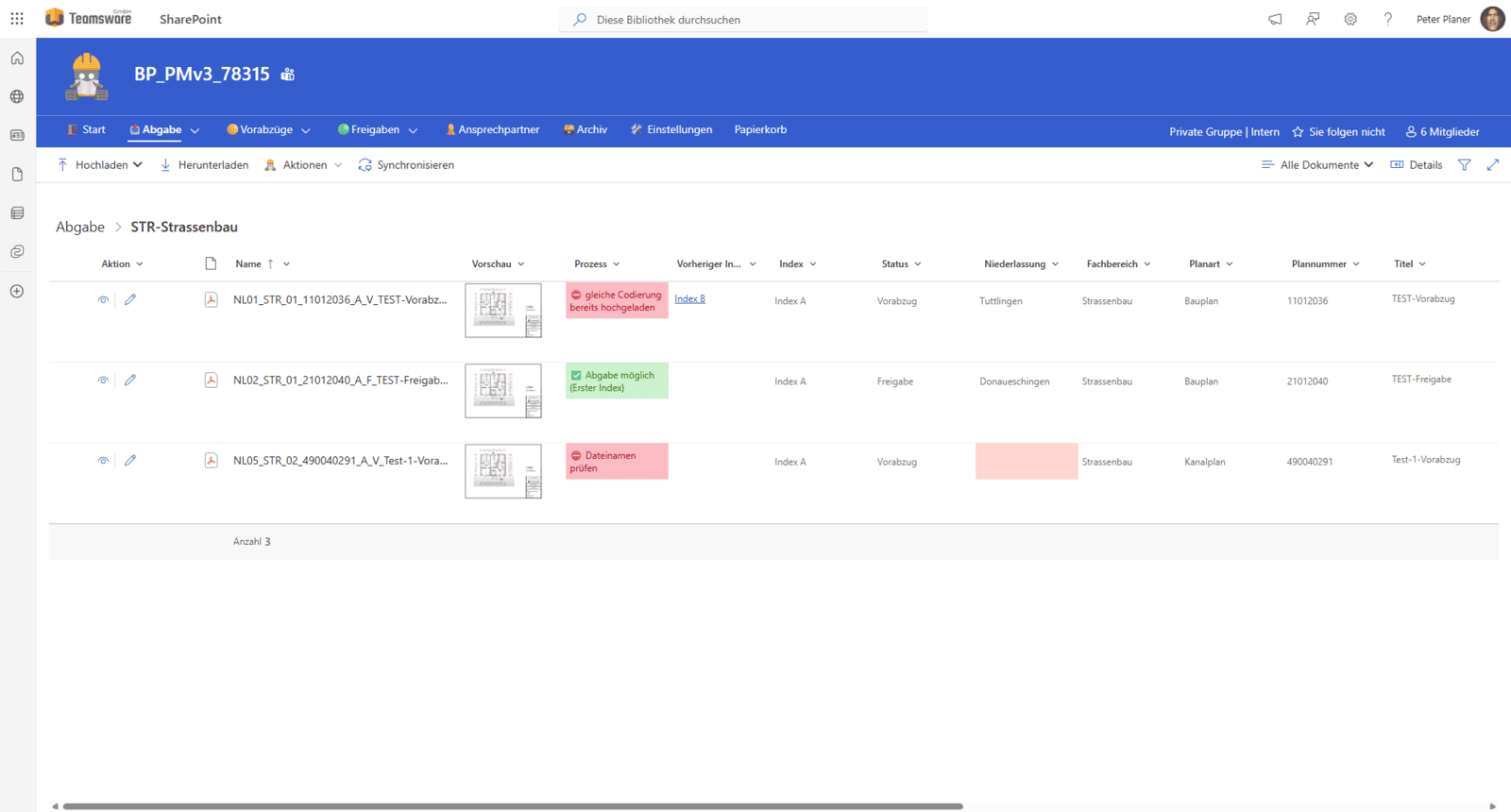
Task: Click the settings gear icon in header
Action: (1350, 19)
